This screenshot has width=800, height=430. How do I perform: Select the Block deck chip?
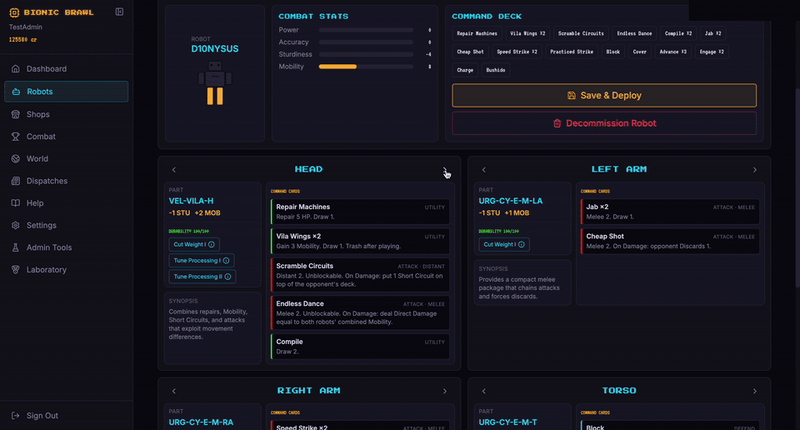[x=613, y=52]
